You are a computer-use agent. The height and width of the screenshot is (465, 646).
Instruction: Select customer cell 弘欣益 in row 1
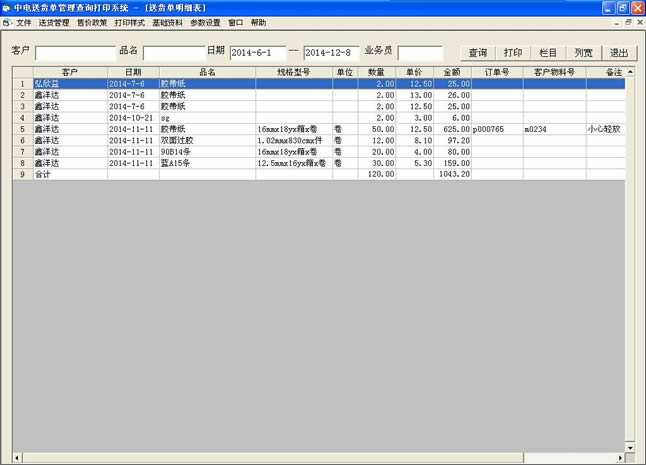tap(70, 84)
